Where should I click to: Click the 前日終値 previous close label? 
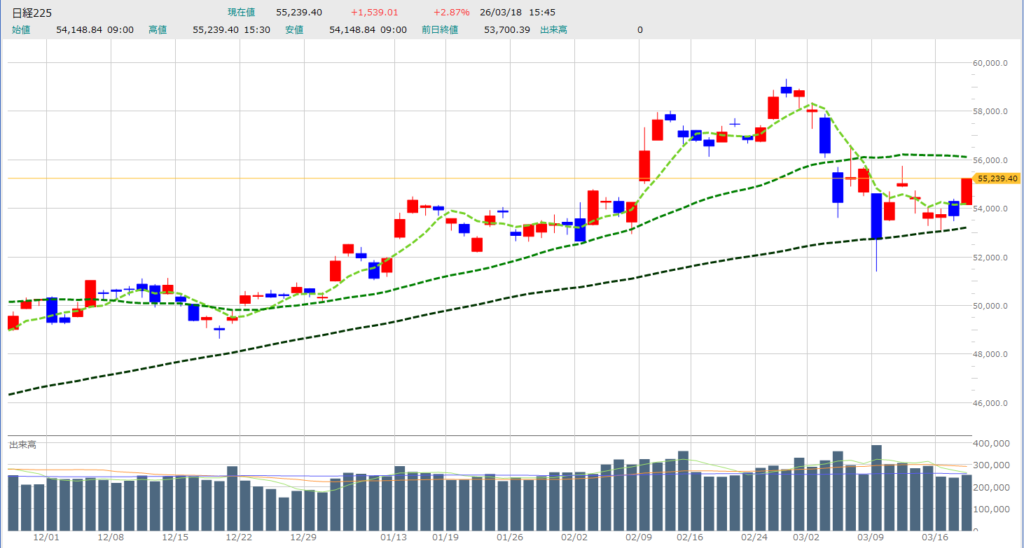coord(440,30)
